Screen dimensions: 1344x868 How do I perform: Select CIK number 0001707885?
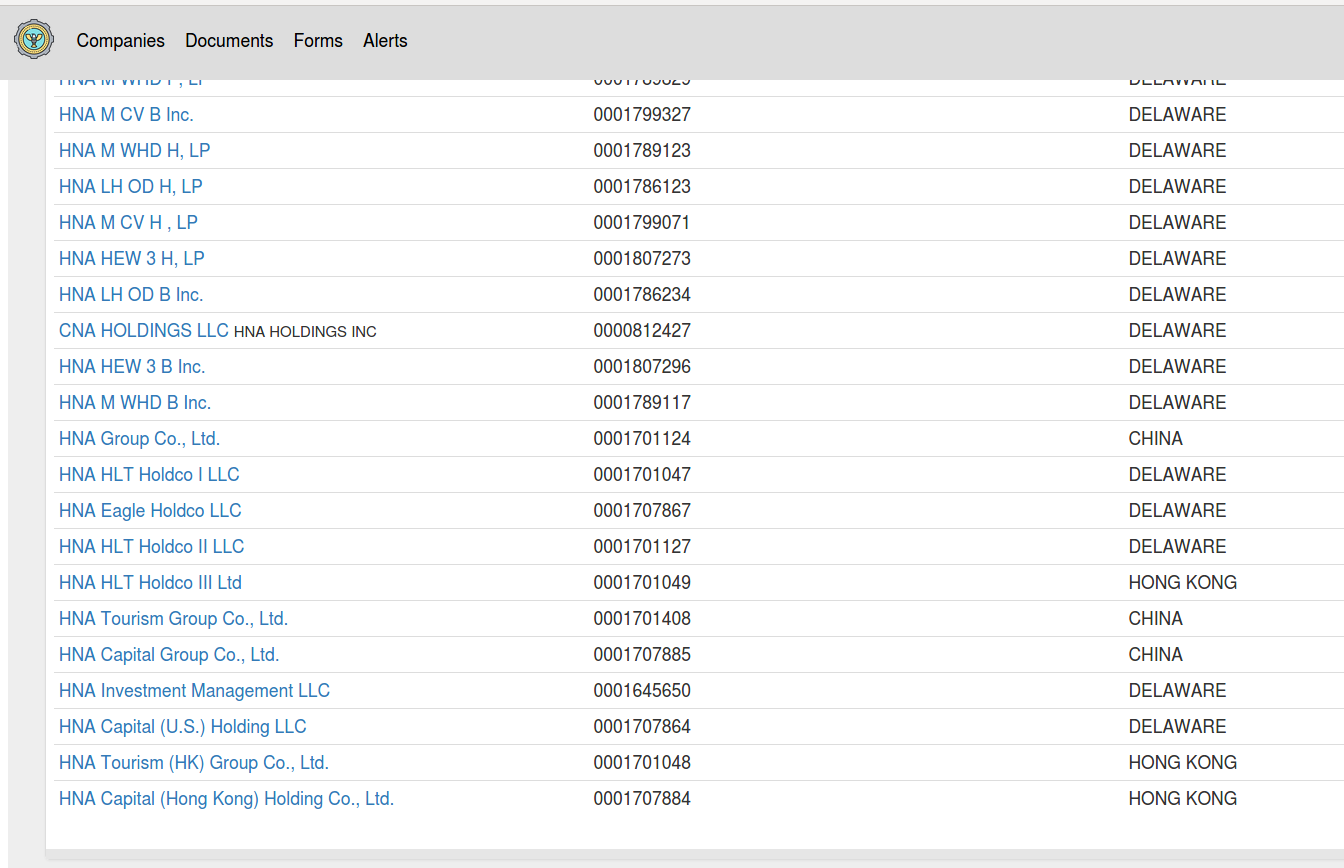tap(642, 655)
